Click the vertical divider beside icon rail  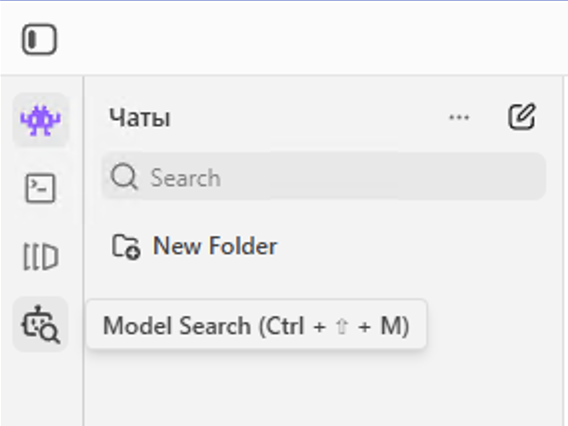click(84, 251)
